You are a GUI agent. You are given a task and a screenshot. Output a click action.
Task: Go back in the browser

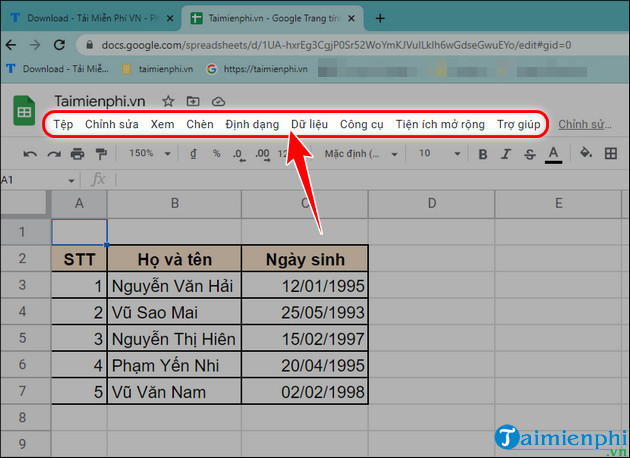11,45
